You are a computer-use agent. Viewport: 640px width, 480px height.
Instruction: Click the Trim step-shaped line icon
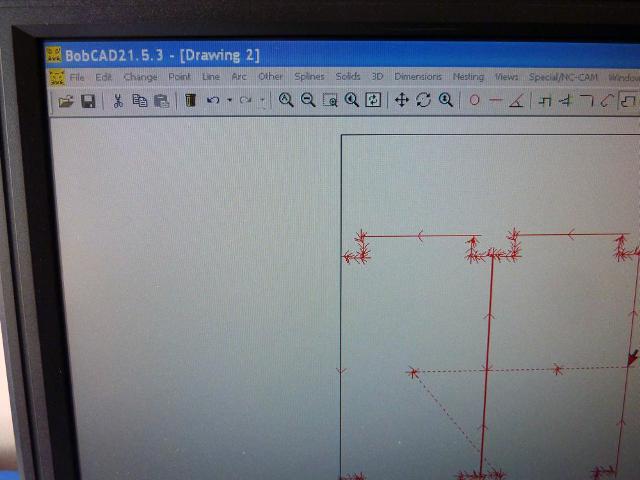[x=544, y=100]
